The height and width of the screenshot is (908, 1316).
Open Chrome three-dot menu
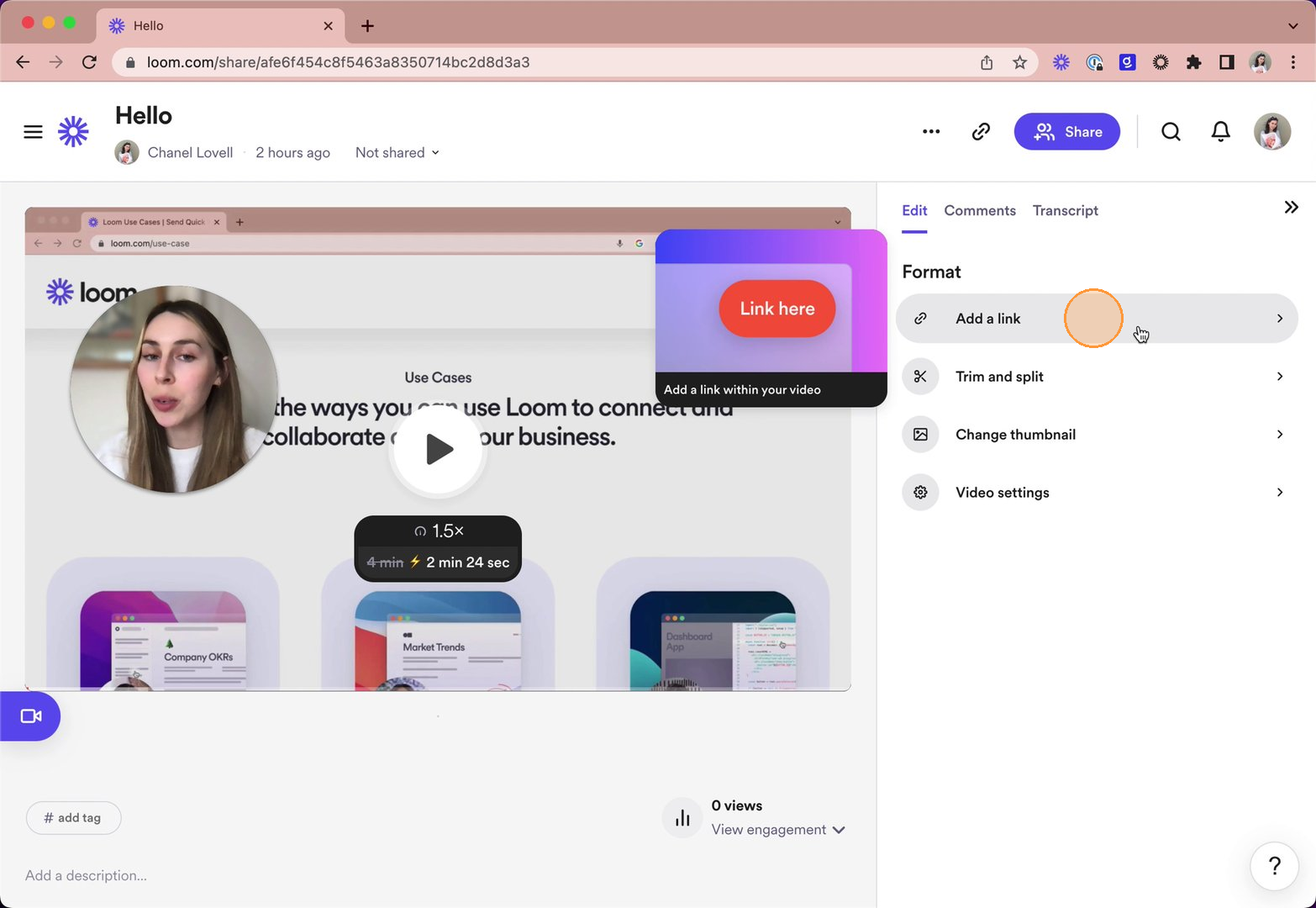1293,62
